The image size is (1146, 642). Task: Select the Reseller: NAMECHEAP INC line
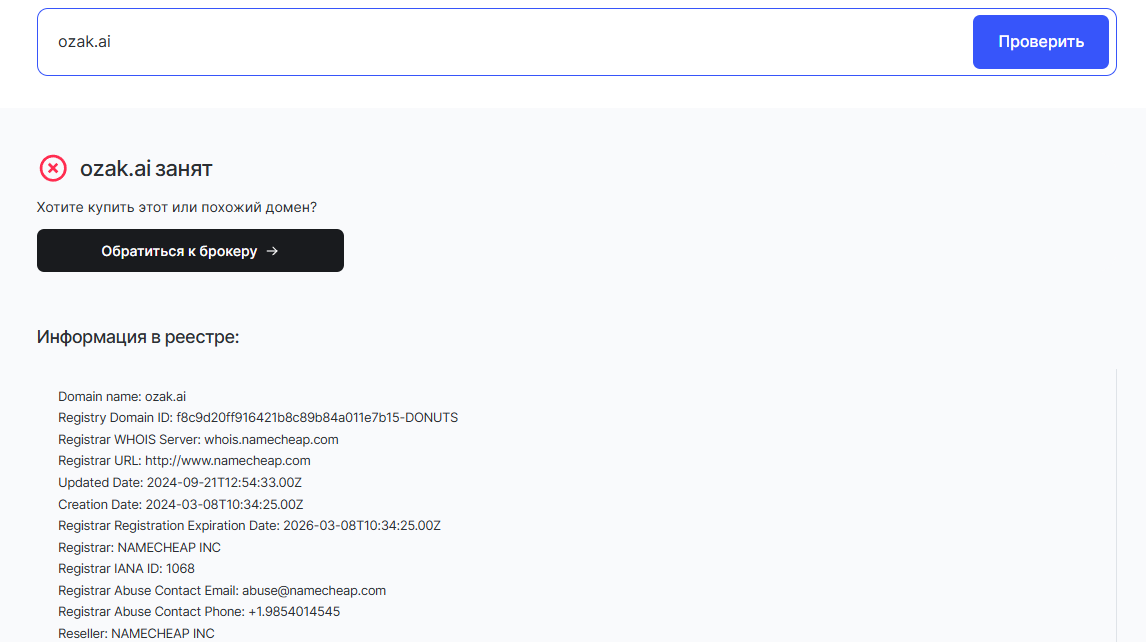pos(136,634)
